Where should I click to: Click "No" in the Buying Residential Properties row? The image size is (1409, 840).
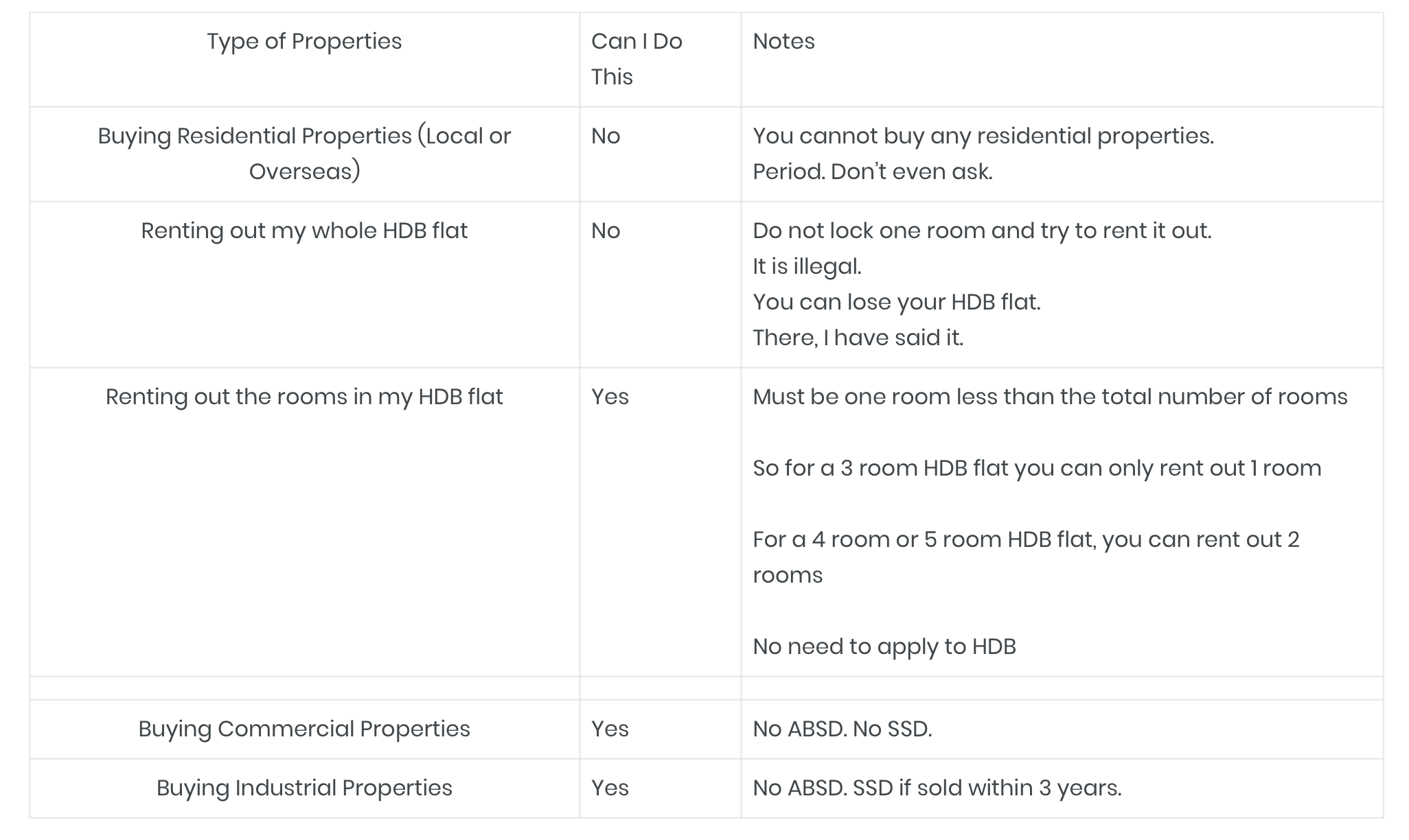pyautogui.click(x=606, y=137)
